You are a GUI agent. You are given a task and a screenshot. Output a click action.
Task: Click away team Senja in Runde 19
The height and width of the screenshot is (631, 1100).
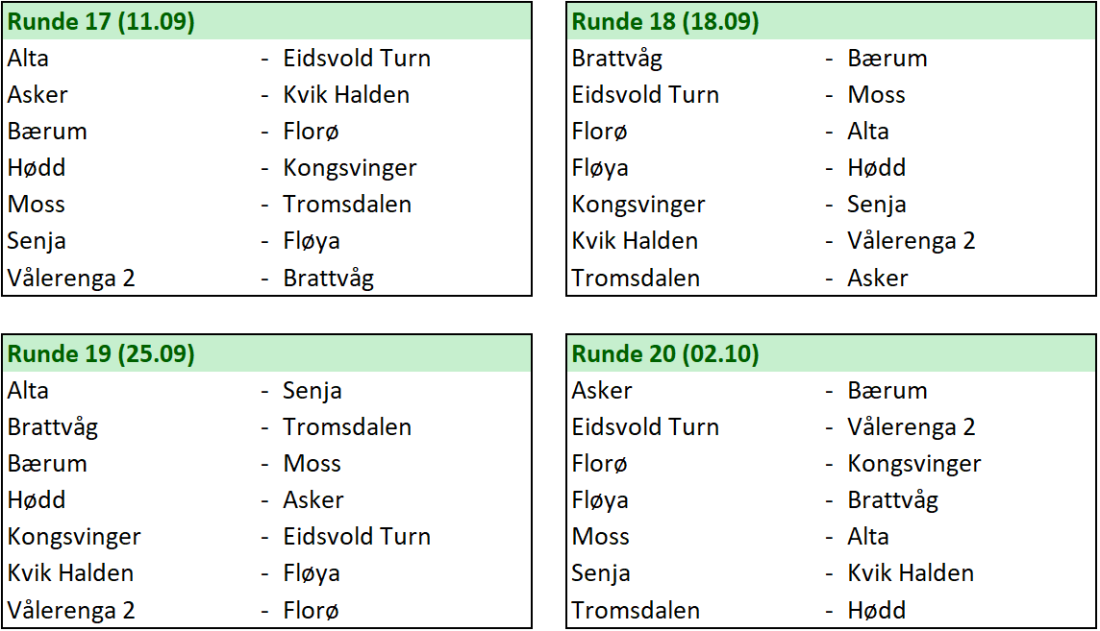tap(312, 390)
